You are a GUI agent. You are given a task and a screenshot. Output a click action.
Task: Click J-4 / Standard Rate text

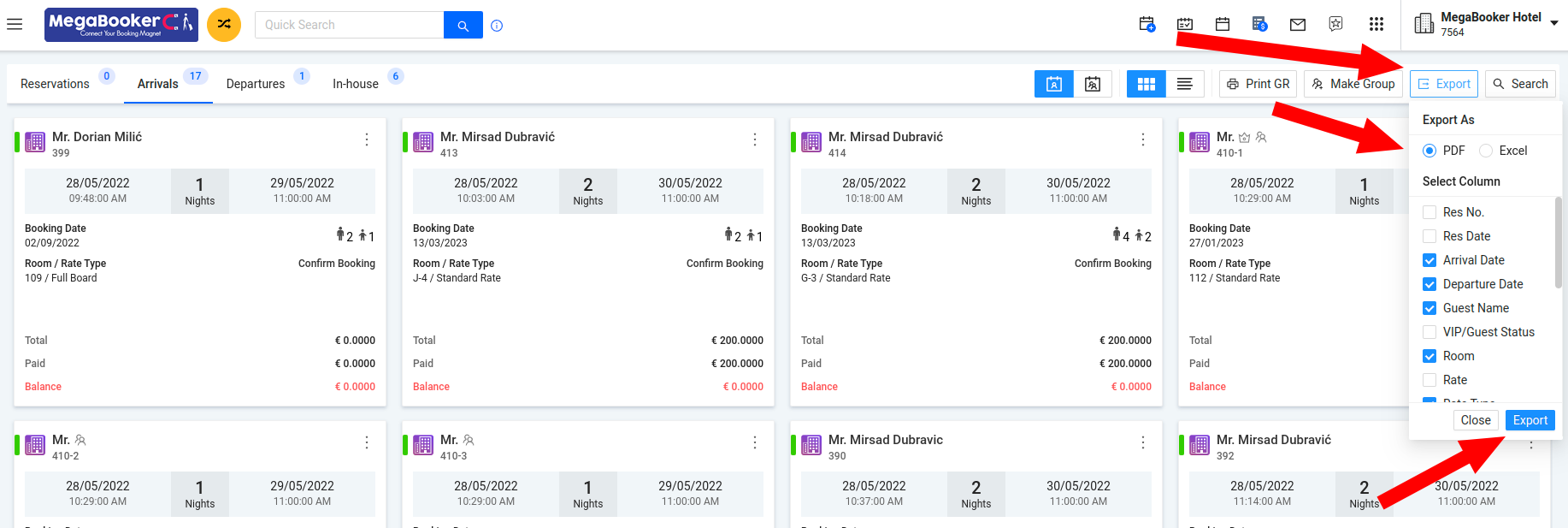click(457, 278)
